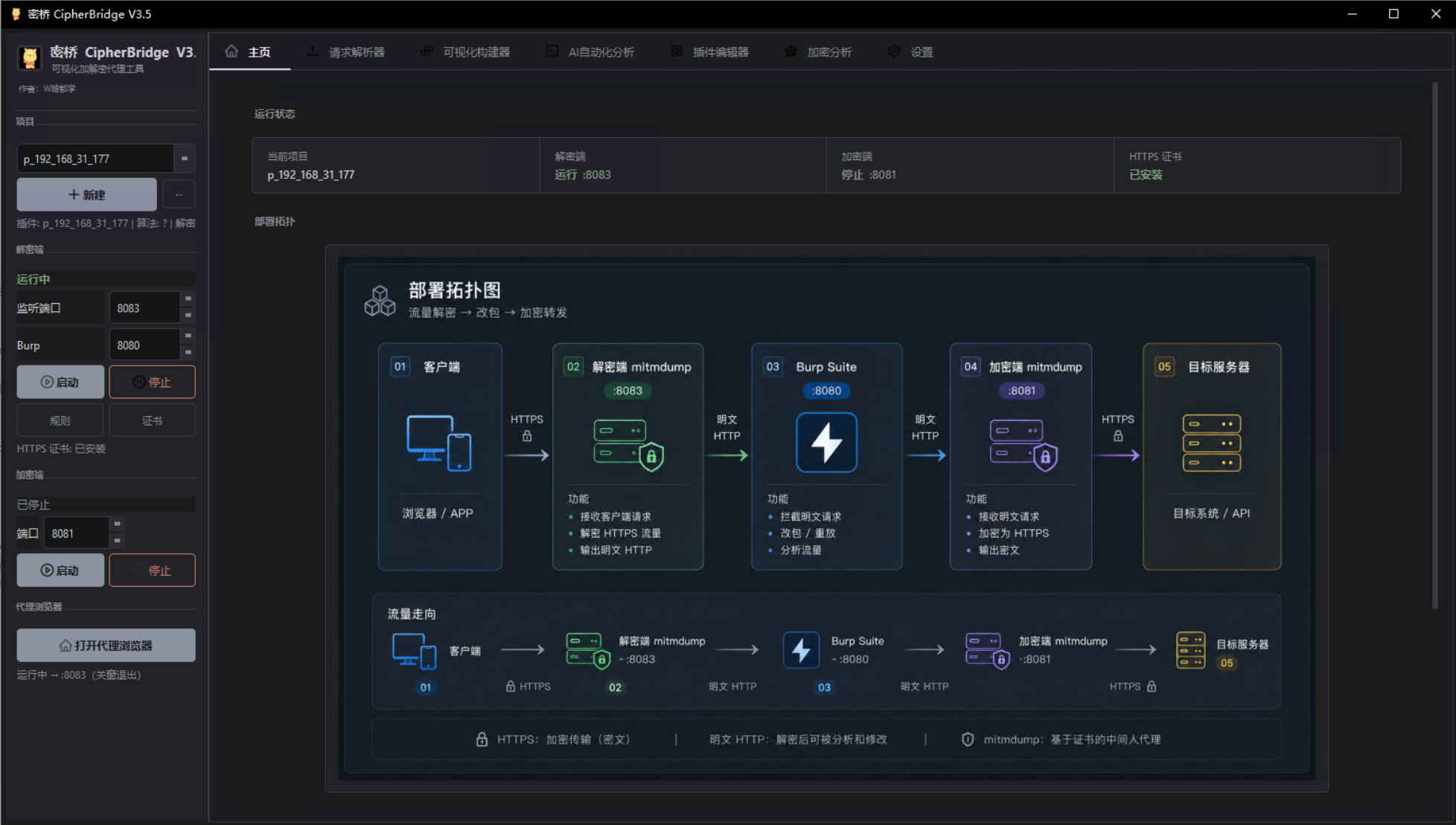This screenshot has height=825, width=1456.
Task: Click the 打开代理浏览器 button
Action: 106,646
